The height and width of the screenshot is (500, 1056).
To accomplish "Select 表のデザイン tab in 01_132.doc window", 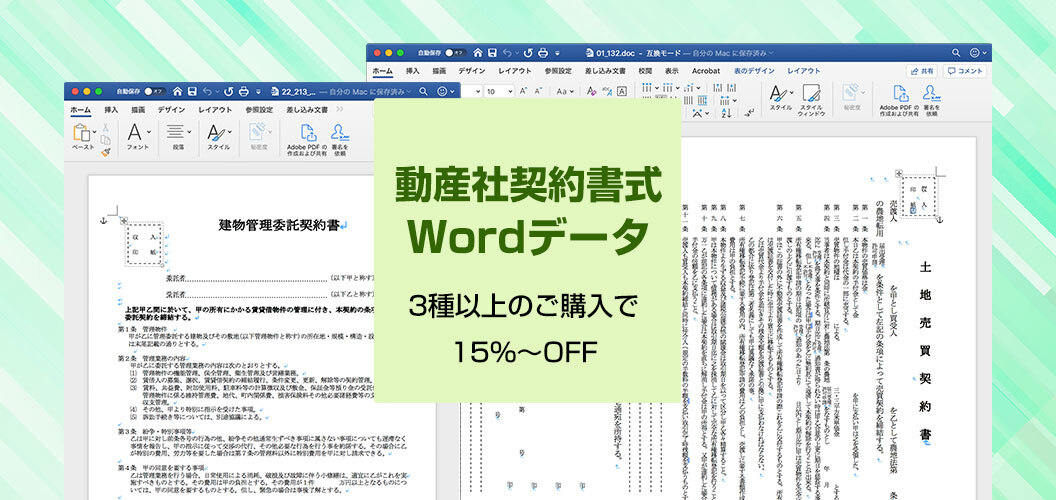I will point(754,71).
